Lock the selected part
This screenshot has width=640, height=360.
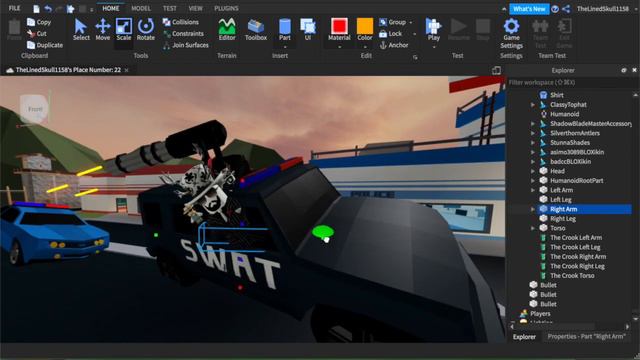pyautogui.click(x=391, y=33)
